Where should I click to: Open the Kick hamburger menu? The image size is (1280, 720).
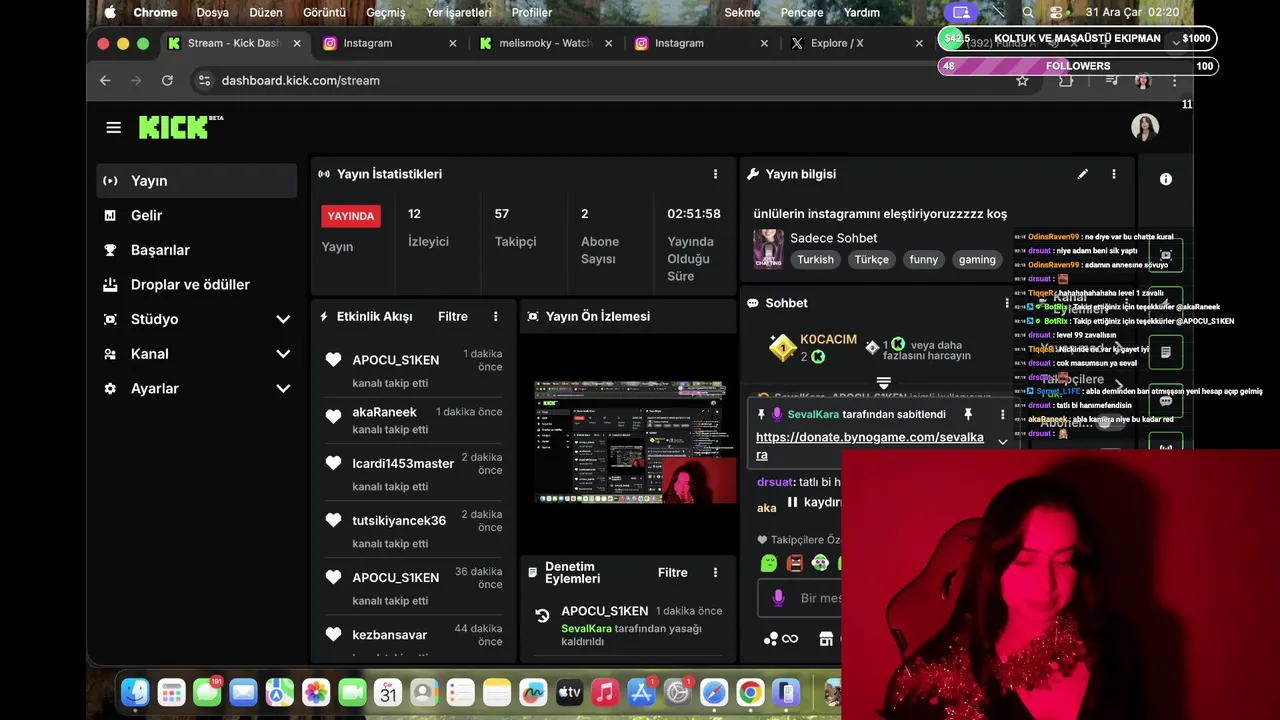[x=113, y=128]
